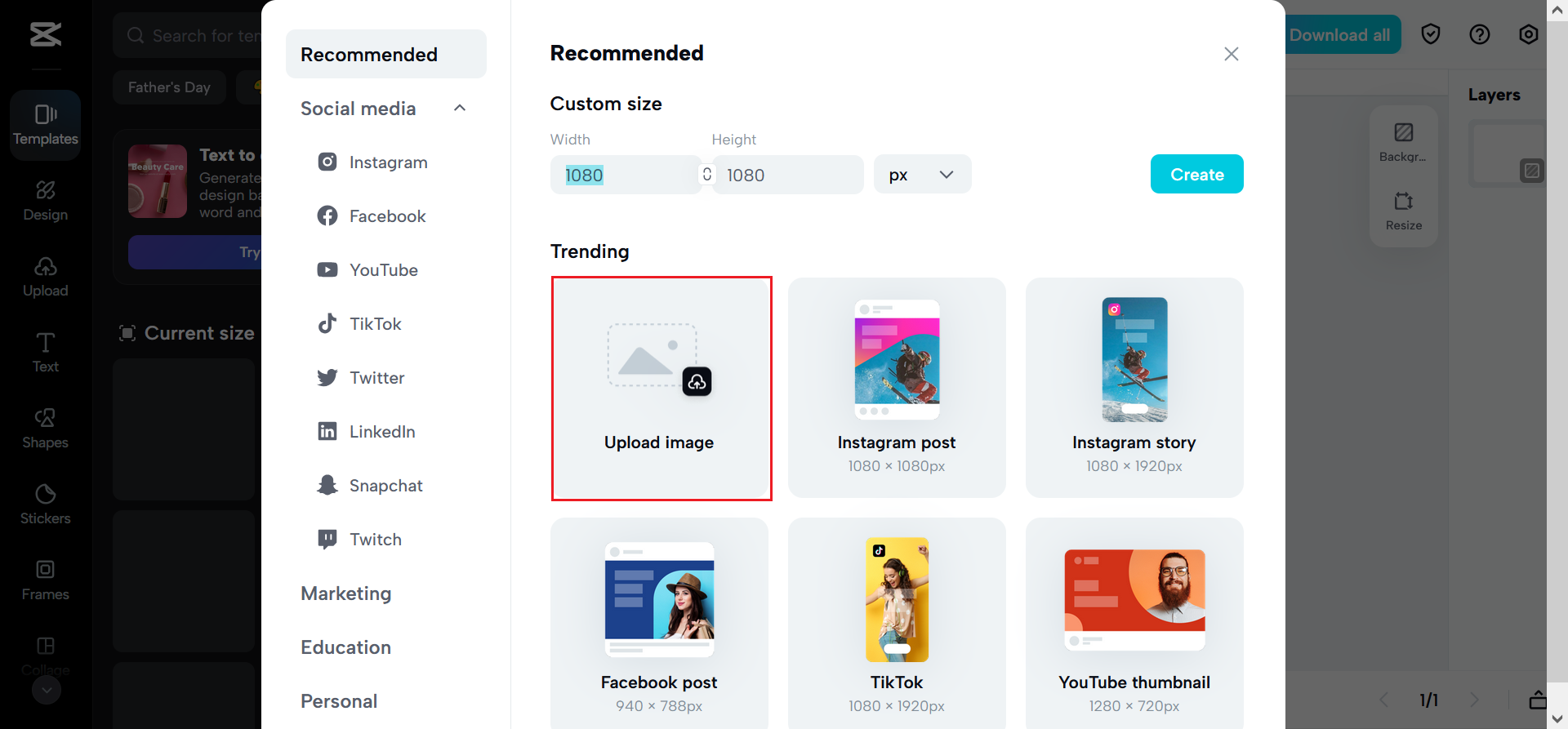Select the TikTok social media category
Screen dimensions: 1568x729
point(375,323)
